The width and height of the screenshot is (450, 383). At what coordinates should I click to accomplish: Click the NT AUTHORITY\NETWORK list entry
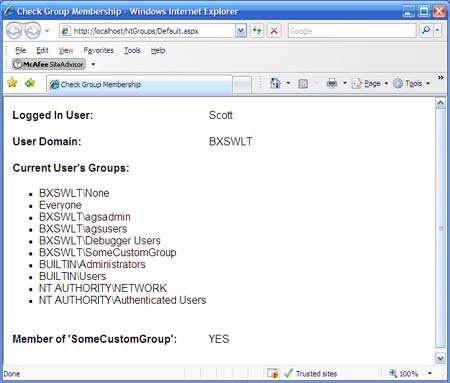103,288
